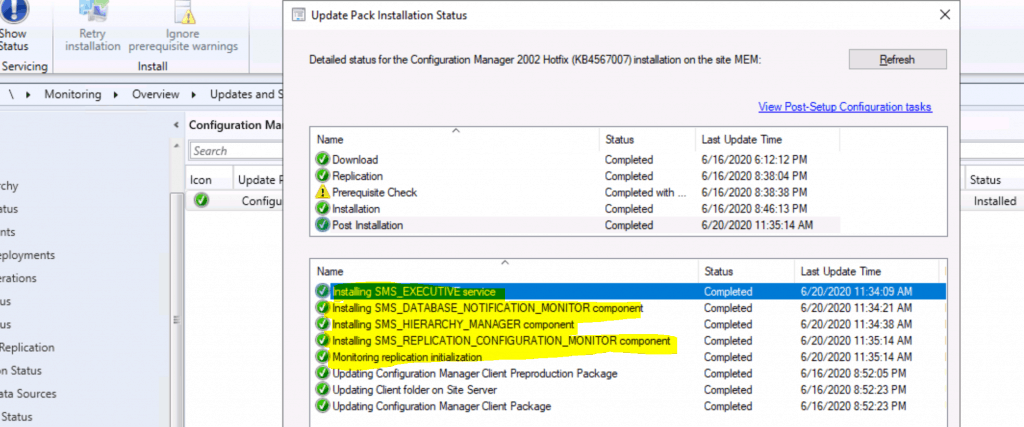Image resolution: width=1024 pixels, height=427 pixels.
Task: Sort lower list by Last Update Time header
Action: click(x=867, y=271)
